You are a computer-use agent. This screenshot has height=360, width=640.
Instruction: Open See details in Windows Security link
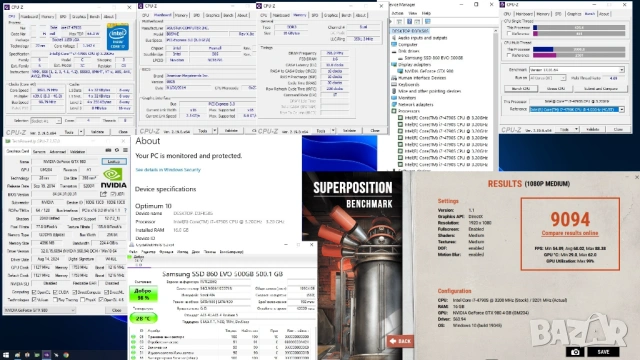168,170
